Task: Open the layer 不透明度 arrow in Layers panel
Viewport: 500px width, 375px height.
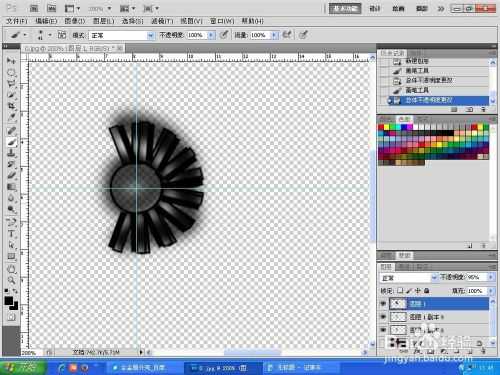Action: 491,277
